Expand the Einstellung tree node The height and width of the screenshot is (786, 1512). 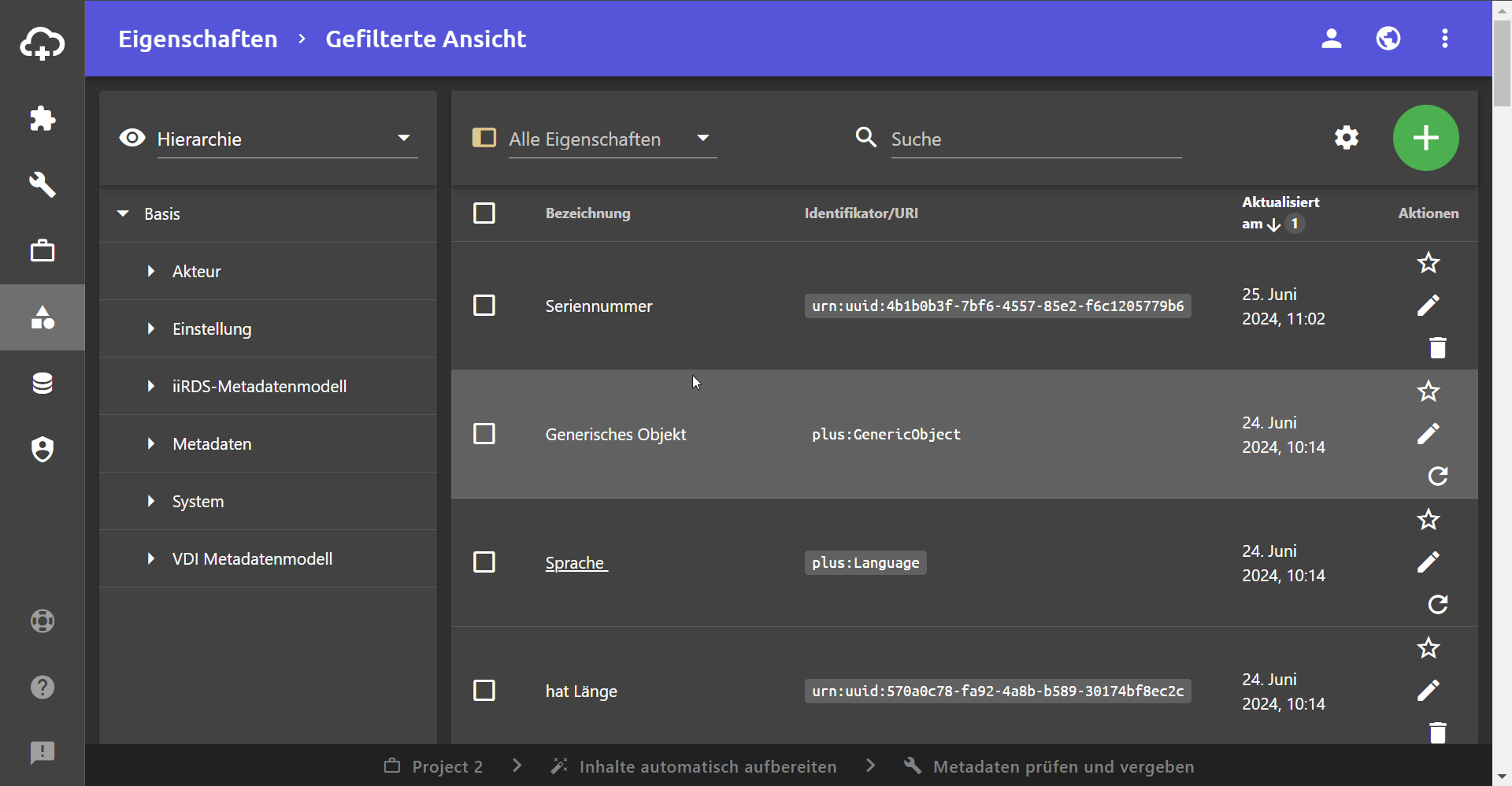point(151,328)
